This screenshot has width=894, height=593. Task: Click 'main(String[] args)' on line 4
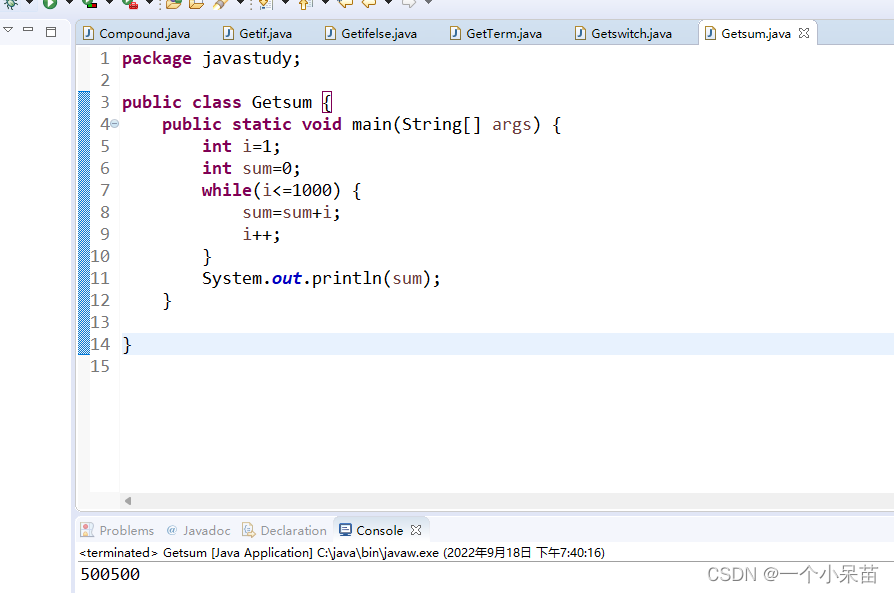[446, 124]
